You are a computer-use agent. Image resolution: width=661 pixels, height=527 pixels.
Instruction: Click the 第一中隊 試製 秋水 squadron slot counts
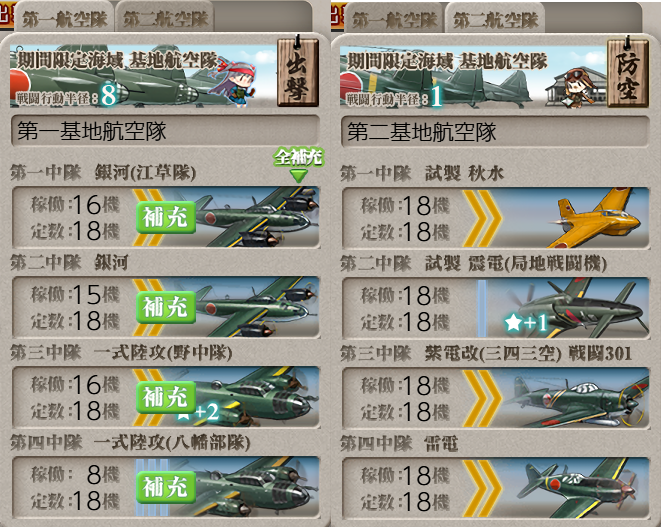pyautogui.click(x=405, y=218)
